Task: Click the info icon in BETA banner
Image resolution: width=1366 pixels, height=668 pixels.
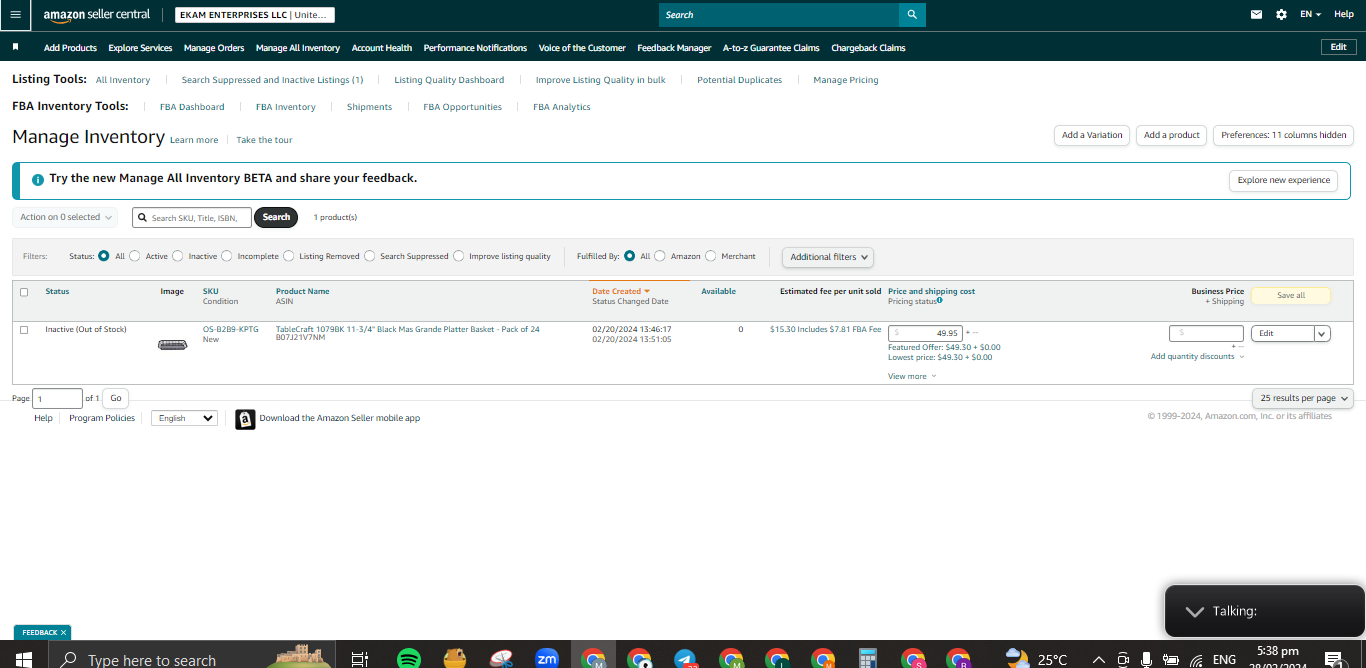Action: point(38,180)
